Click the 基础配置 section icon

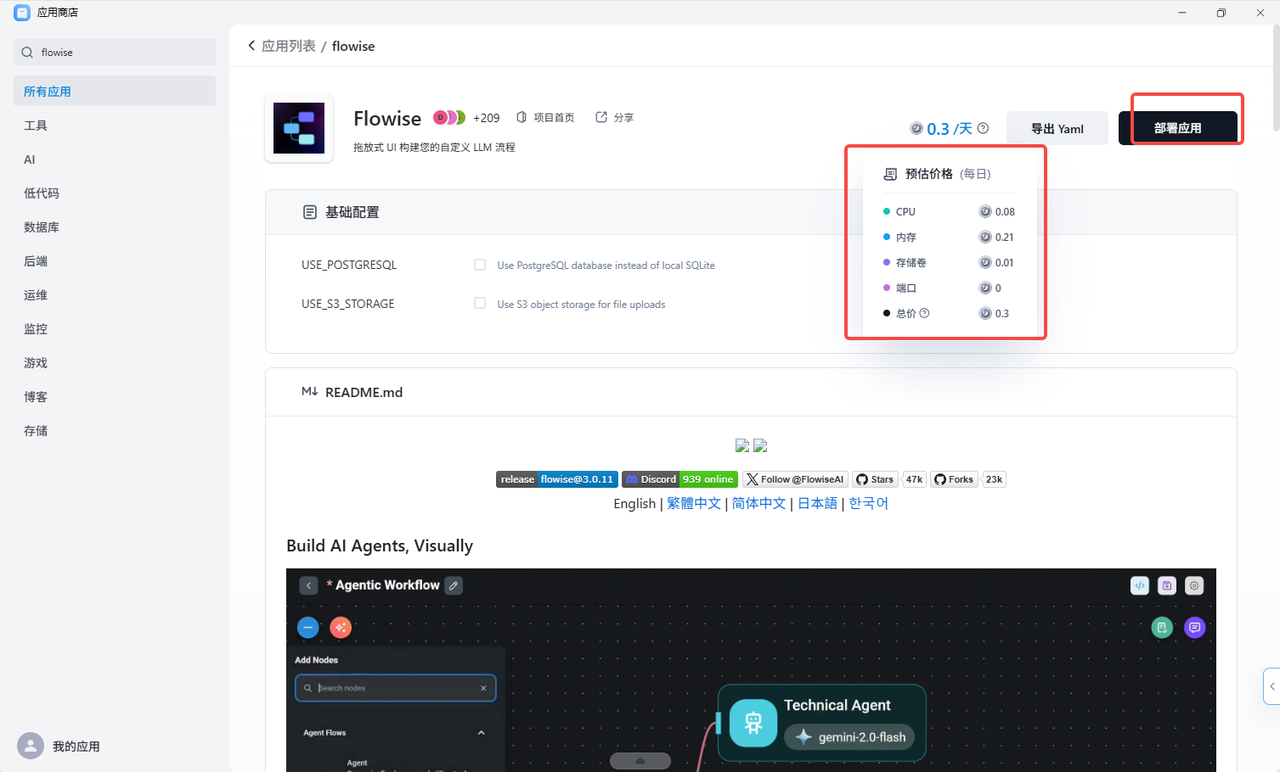310,212
